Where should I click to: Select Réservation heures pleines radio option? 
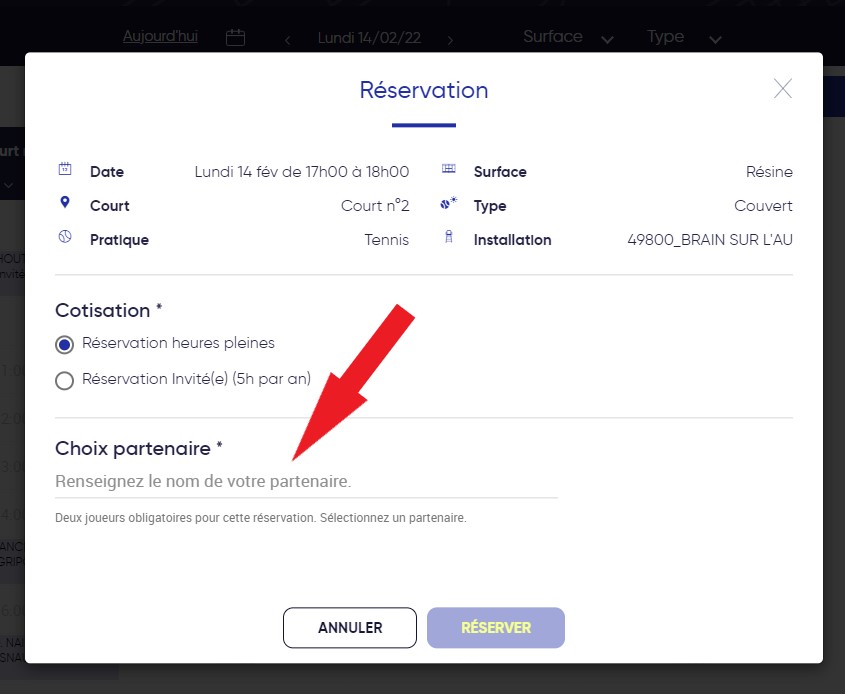(x=65, y=344)
